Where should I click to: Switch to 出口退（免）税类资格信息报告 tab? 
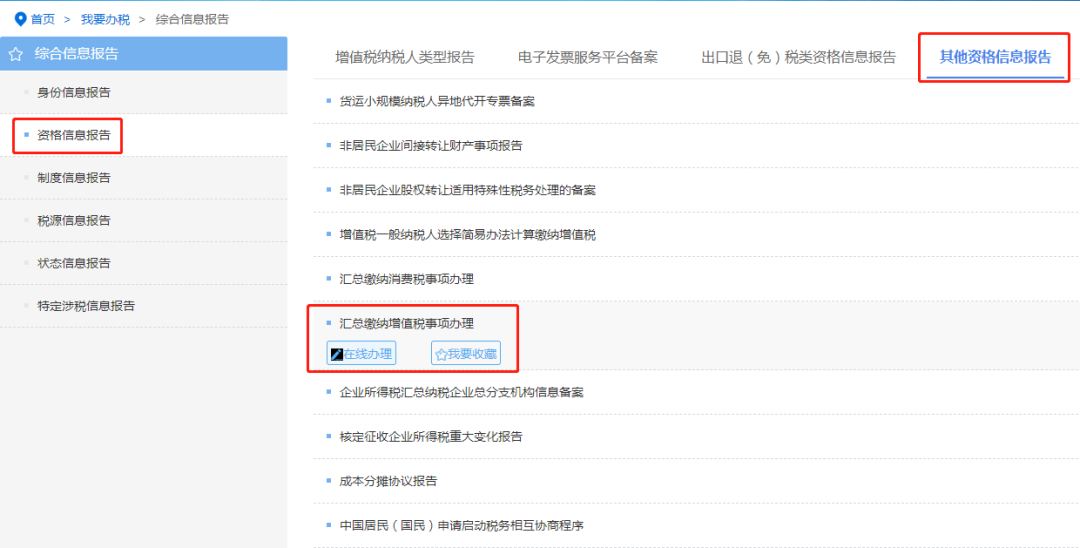798,57
